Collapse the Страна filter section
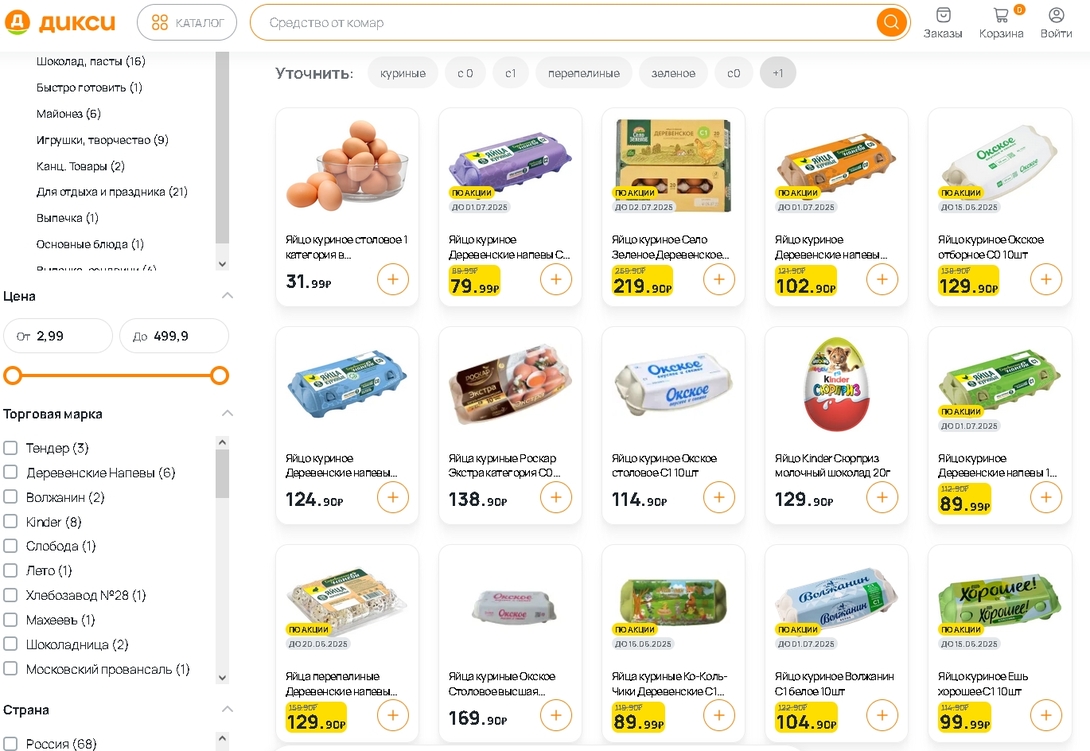This screenshot has width=1090, height=751. coord(227,710)
